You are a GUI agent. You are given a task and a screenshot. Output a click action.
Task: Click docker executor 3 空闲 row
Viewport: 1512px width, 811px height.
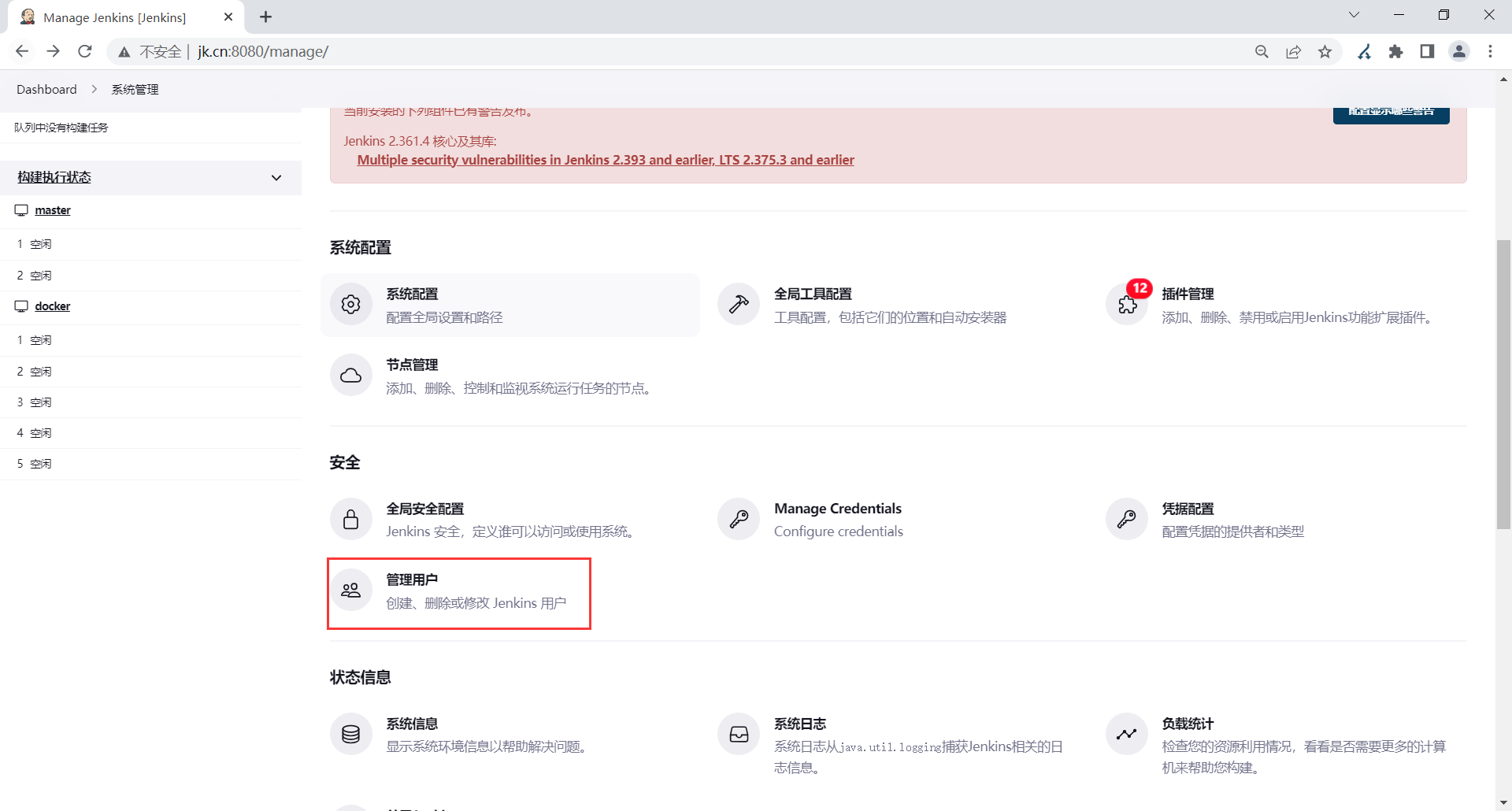(x=151, y=402)
